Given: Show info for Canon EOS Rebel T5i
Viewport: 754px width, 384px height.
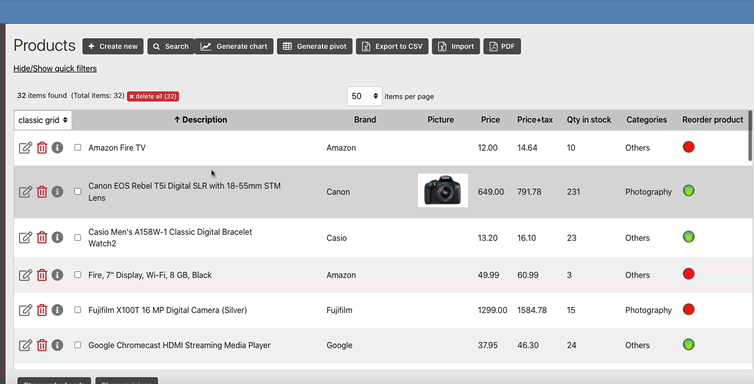Looking at the screenshot, I should (x=57, y=192).
